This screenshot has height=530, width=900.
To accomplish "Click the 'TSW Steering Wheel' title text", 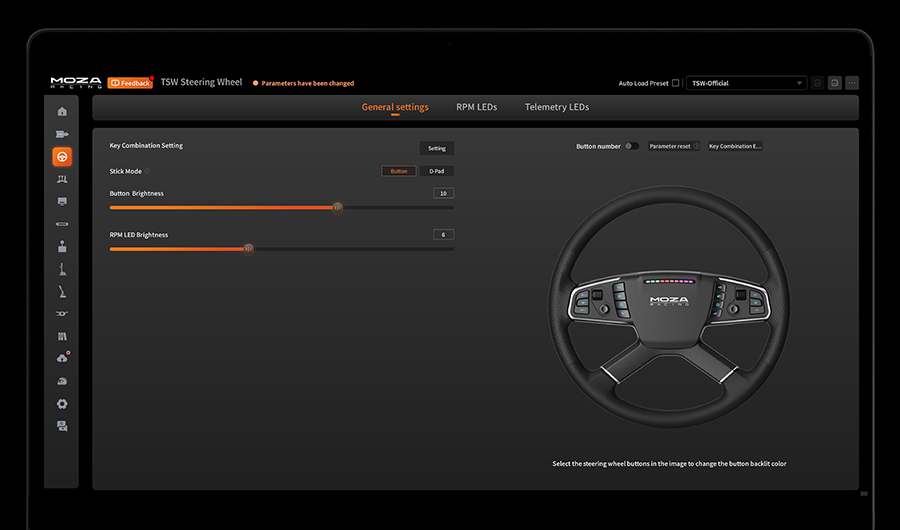I will tap(201, 82).
